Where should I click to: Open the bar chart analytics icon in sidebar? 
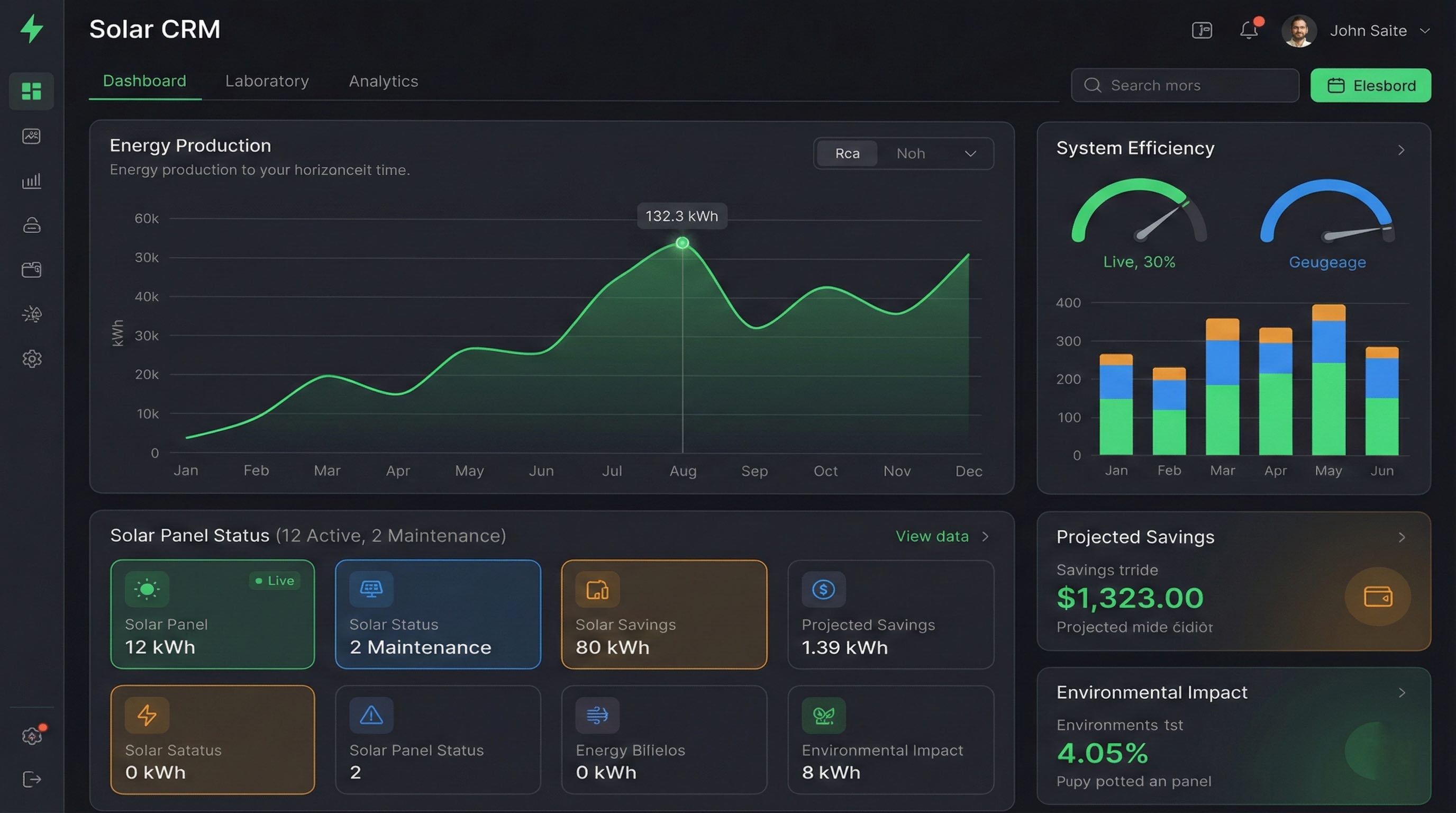(32, 181)
